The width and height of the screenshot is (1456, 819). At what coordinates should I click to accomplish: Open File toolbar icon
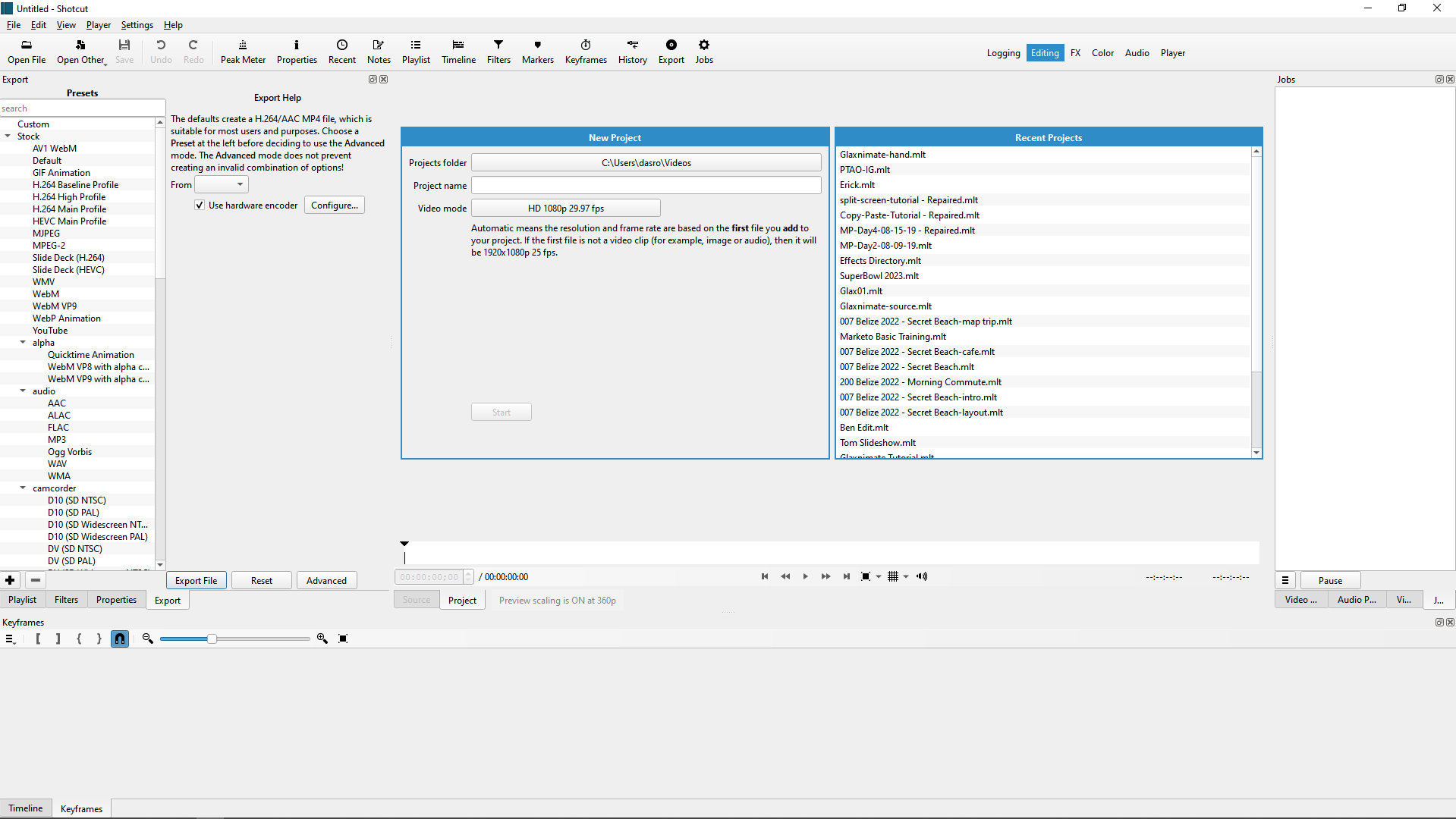coord(27,52)
